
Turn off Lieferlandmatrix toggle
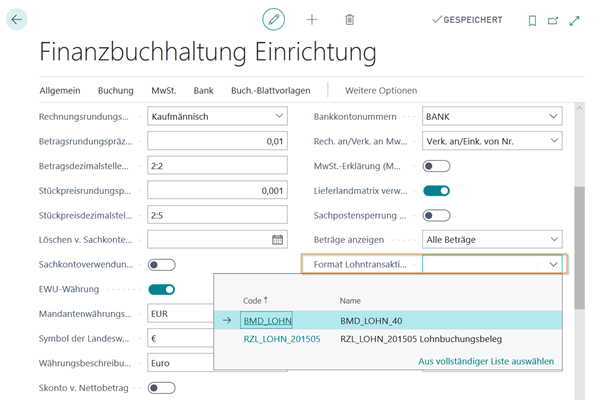(x=437, y=190)
